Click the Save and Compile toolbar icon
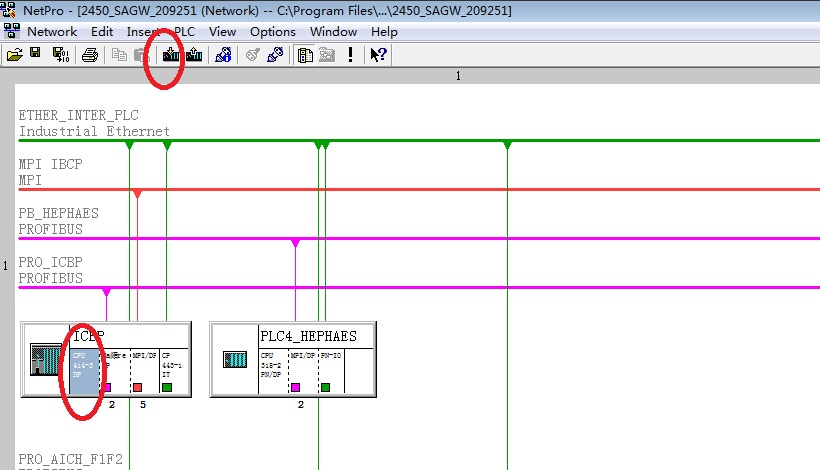 point(61,54)
